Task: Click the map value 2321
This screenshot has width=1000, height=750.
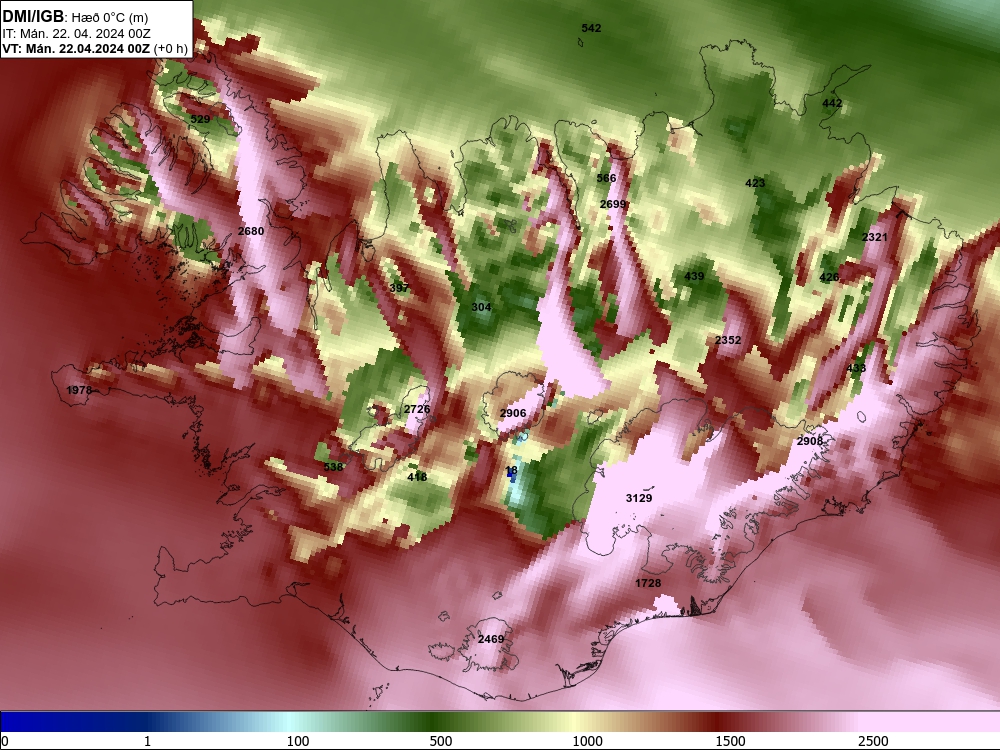Action: click(x=875, y=237)
